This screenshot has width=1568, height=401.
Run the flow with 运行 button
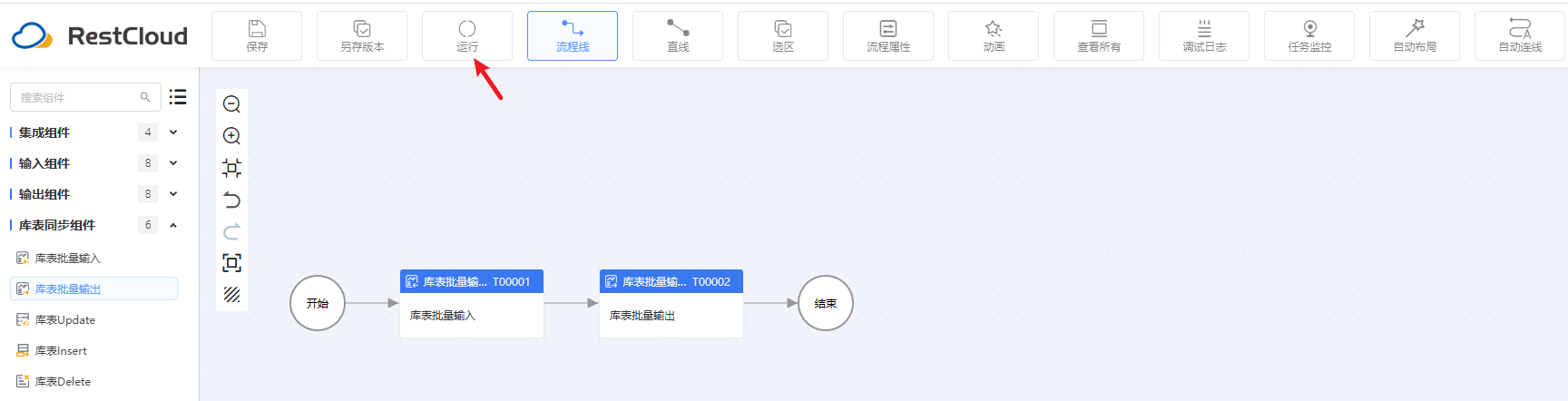pos(467,36)
